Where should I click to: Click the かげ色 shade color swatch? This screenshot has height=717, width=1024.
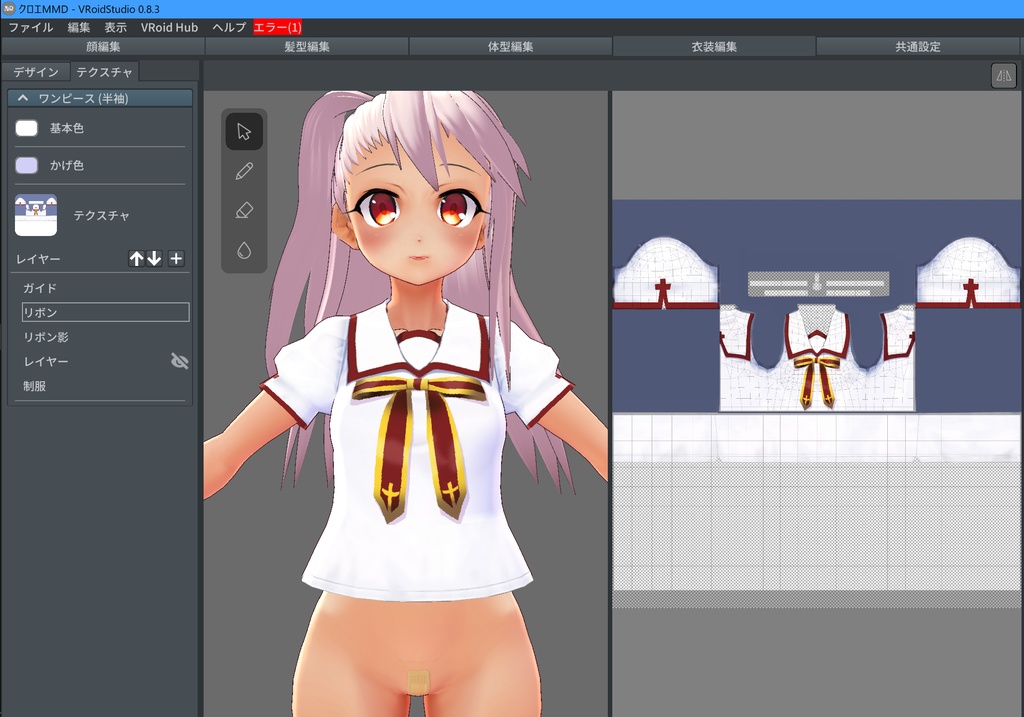[x=27, y=164]
